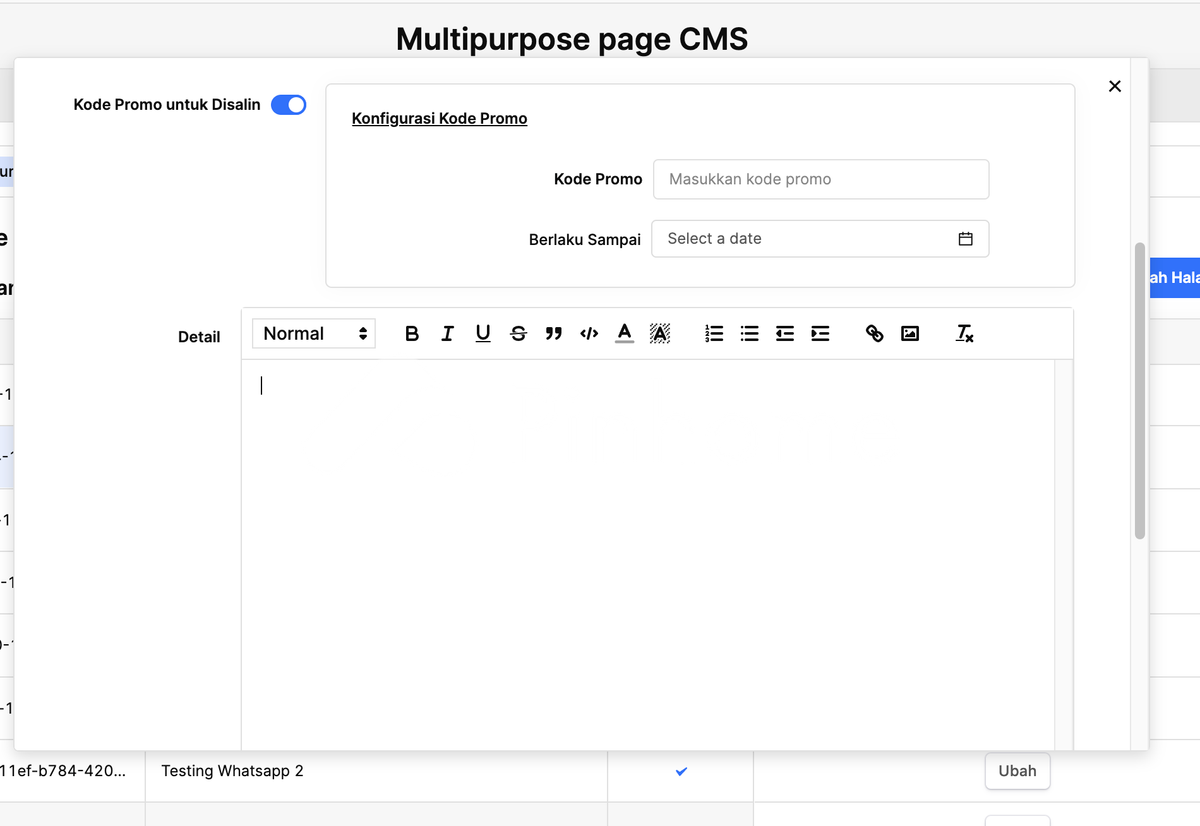The image size is (1200, 826).
Task: Toggle bold formatting in the editor
Action: tap(412, 334)
